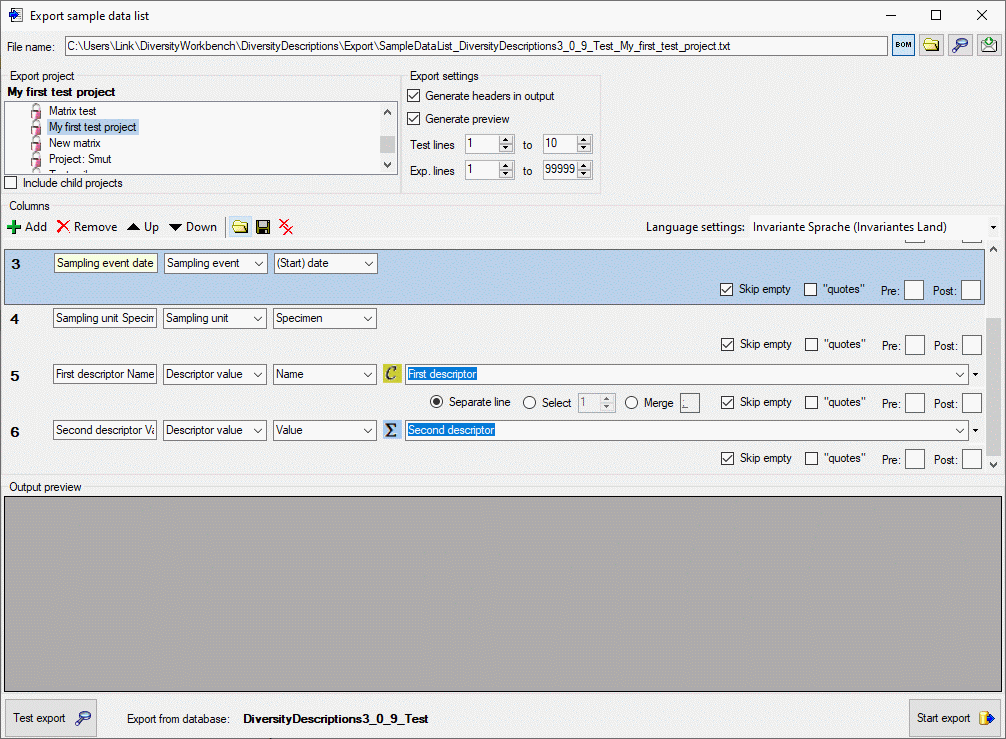The height and width of the screenshot is (739, 1006).
Task: Select the Separate line radio button
Action: click(436, 402)
